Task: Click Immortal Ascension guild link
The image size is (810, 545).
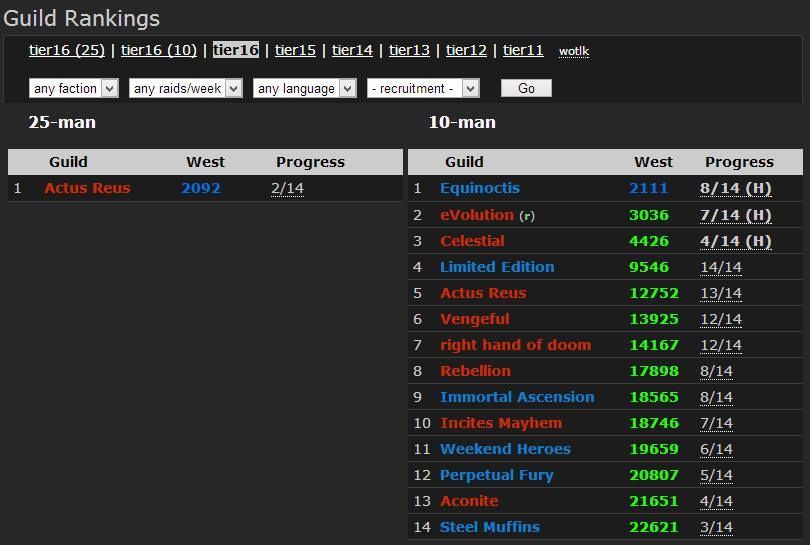Action: coord(517,397)
